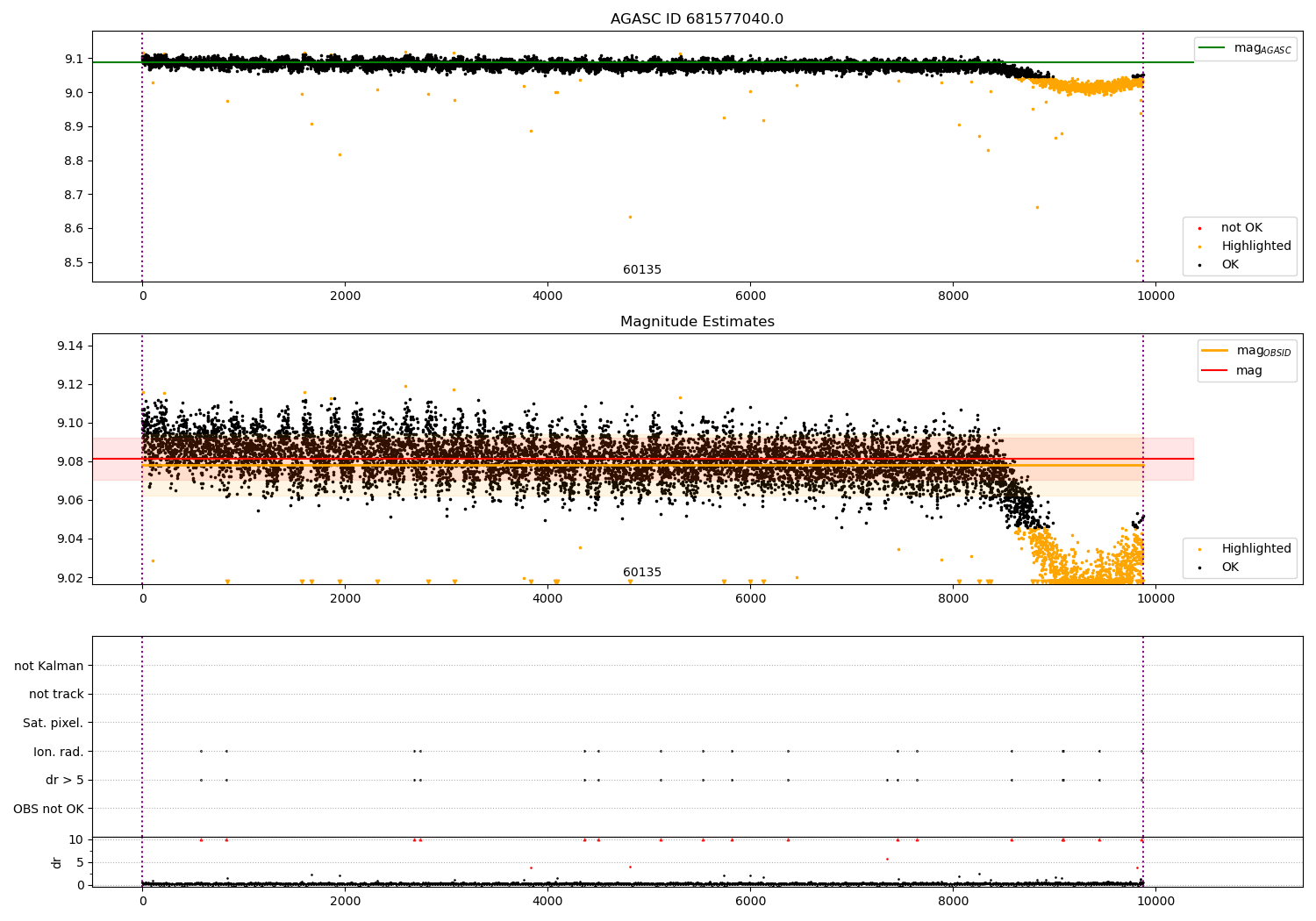This screenshot has width=1316, height=921.
Task: Click the 'not track' axis label
Action: click(x=56, y=695)
